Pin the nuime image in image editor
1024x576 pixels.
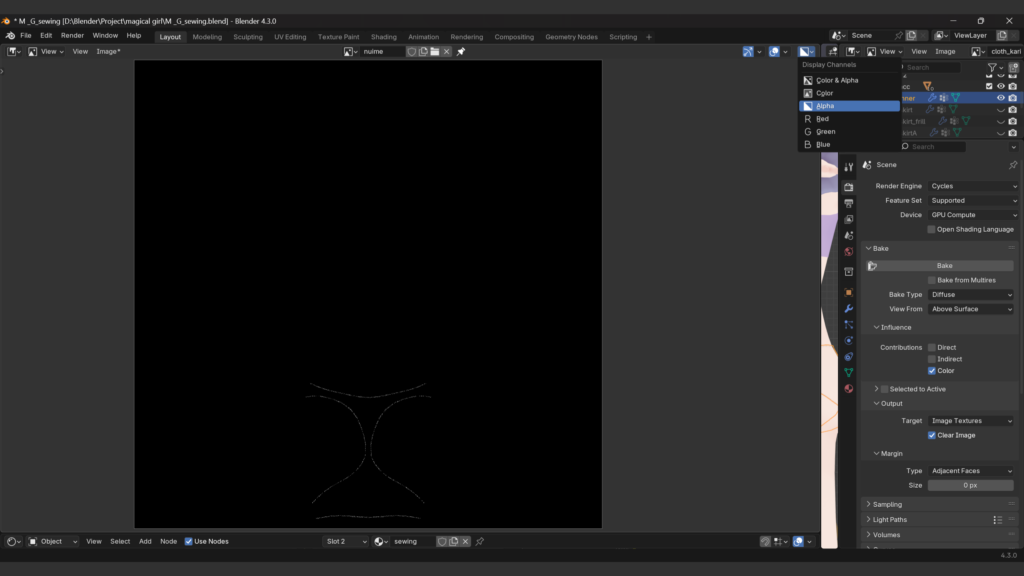461,51
